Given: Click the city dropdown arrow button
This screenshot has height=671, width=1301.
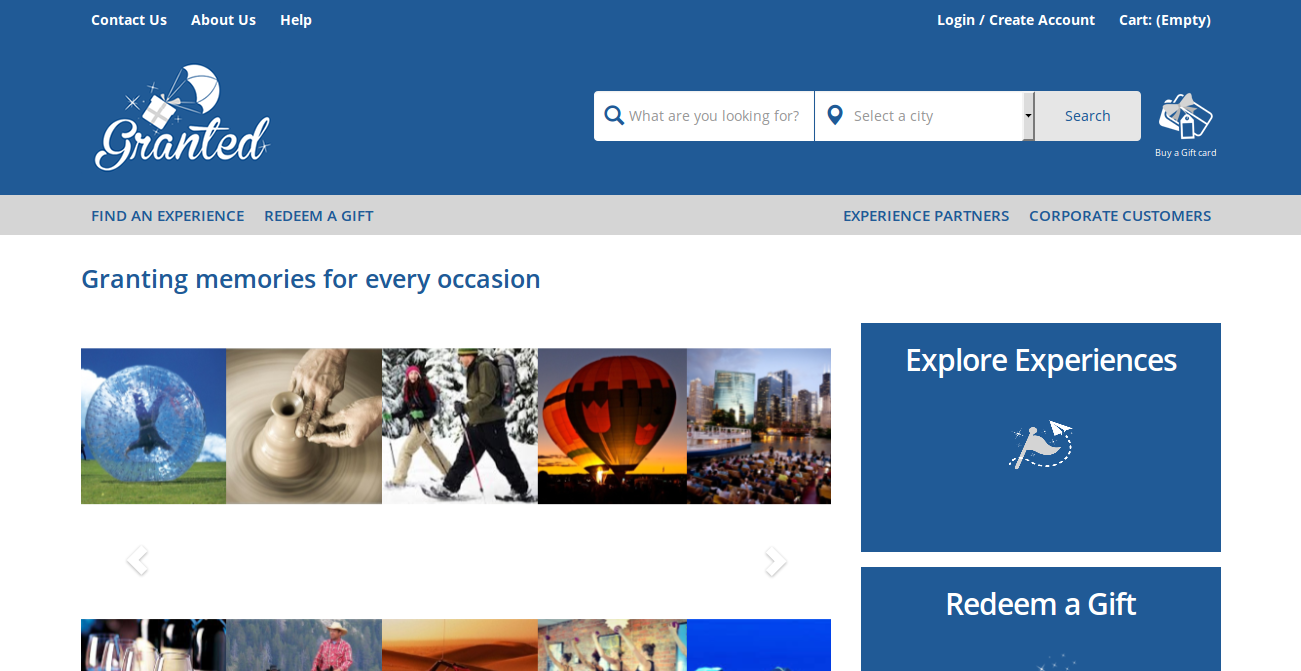Looking at the screenshot, I should (x=1028, y=116).
